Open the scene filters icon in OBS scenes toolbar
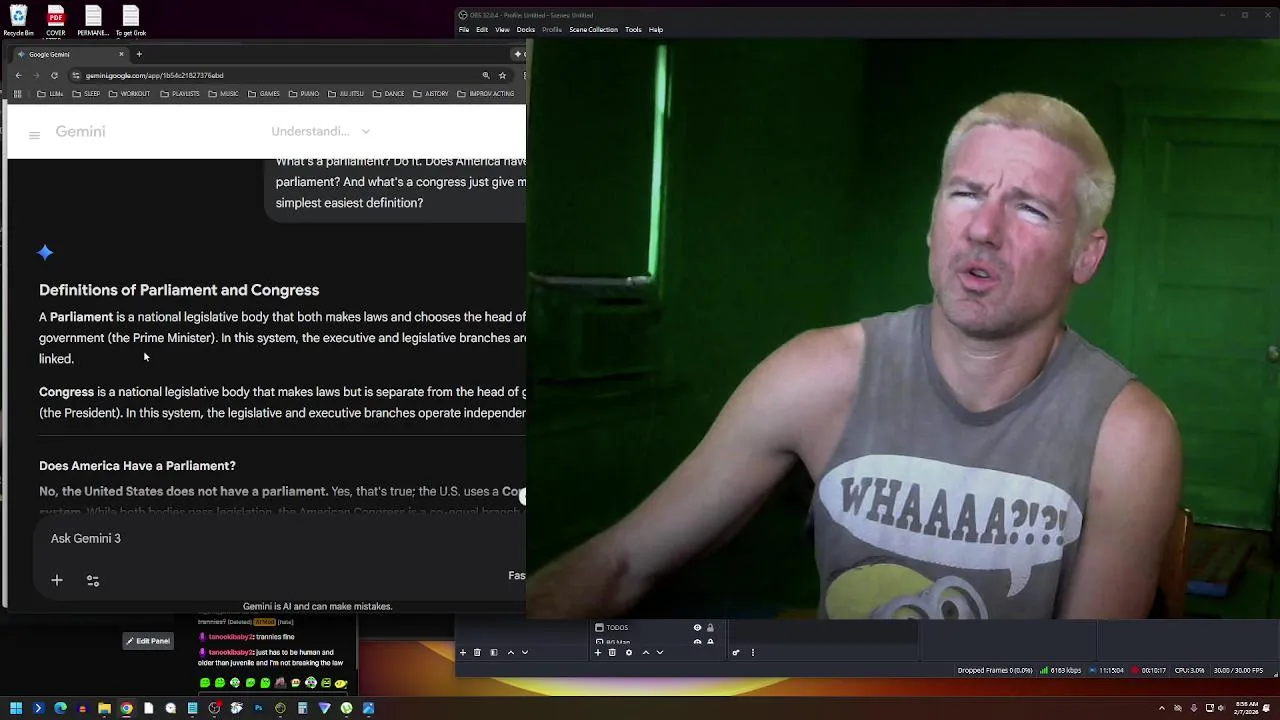The height and width of the screenshot is (720, 1280). coord(494,652)
